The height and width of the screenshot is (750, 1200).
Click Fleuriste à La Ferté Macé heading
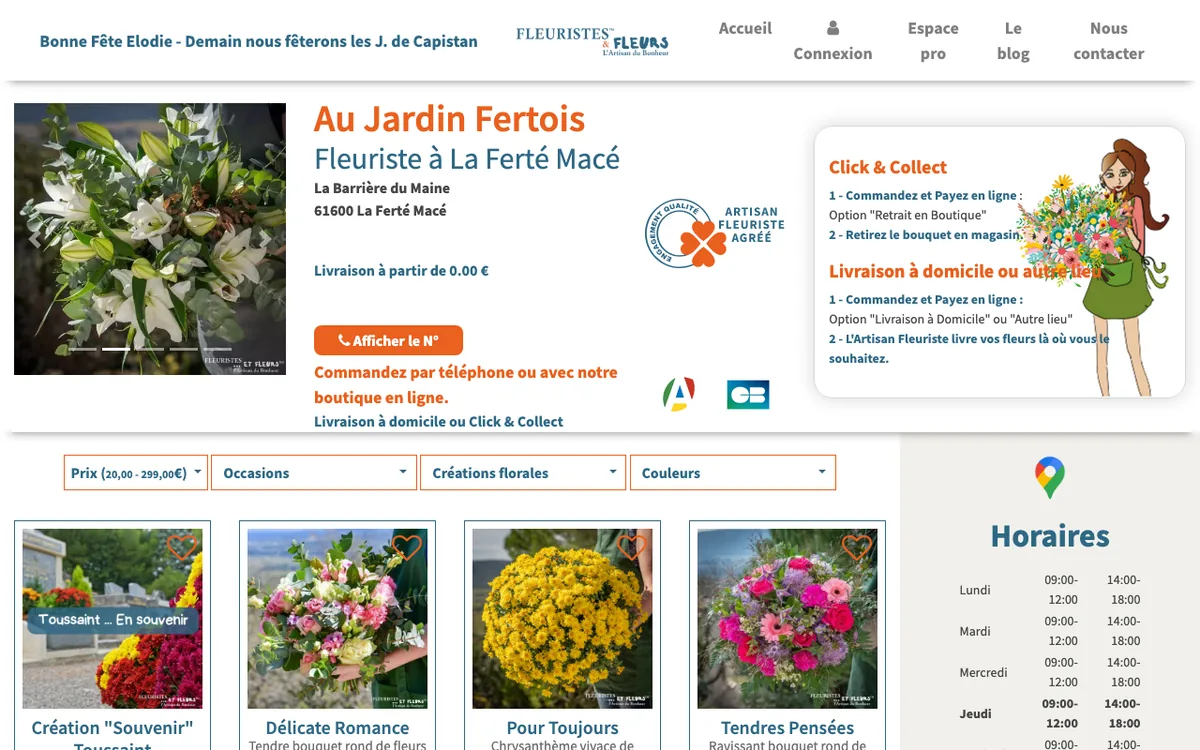[x=467, y=158]
